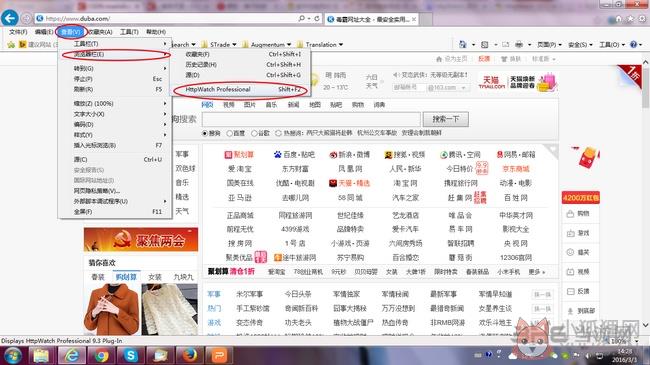Open the IE favorites star icon
Viewport: 650px width, 365px height.
631,19
